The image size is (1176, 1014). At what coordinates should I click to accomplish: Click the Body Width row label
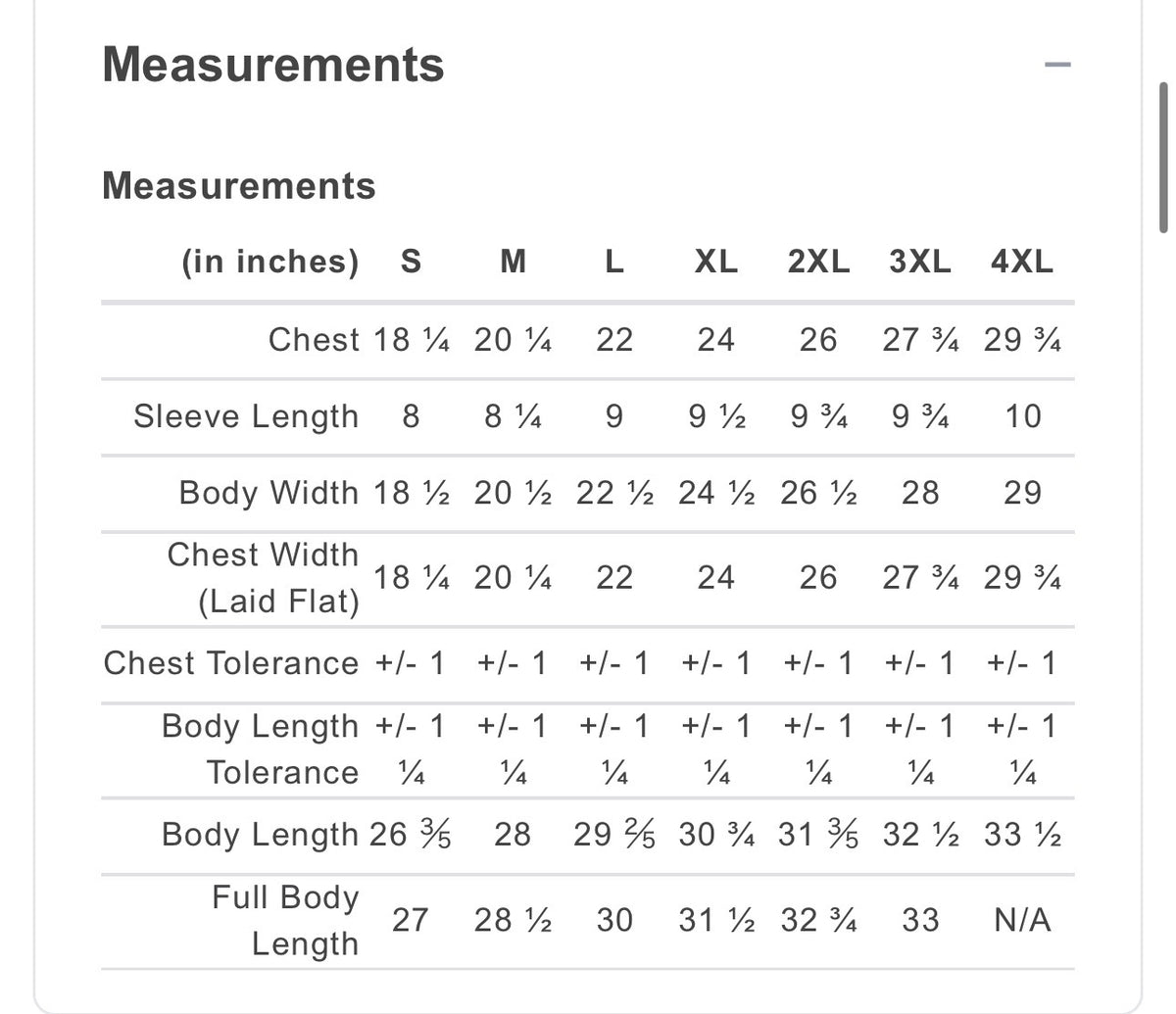(x=269, y=492)
